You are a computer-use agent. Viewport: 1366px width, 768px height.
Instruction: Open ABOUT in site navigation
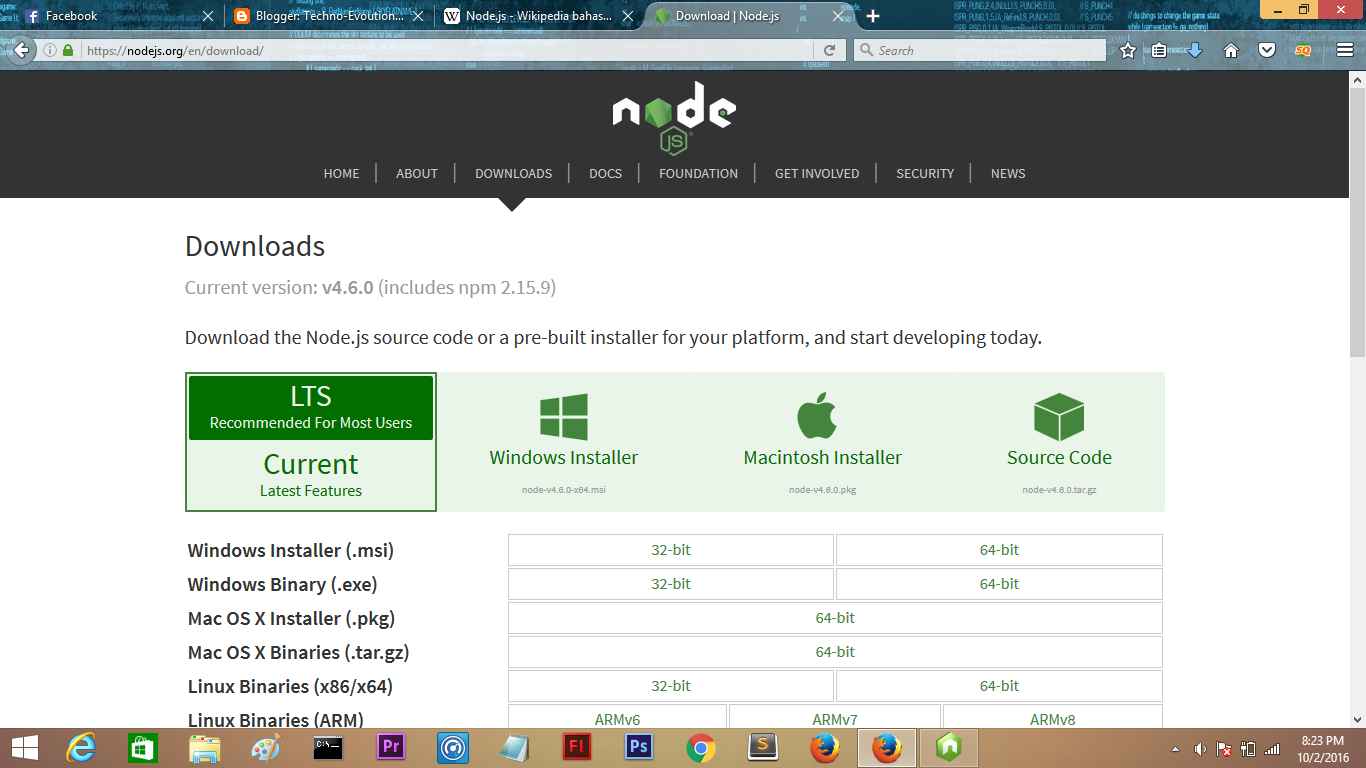click(417, 173)
